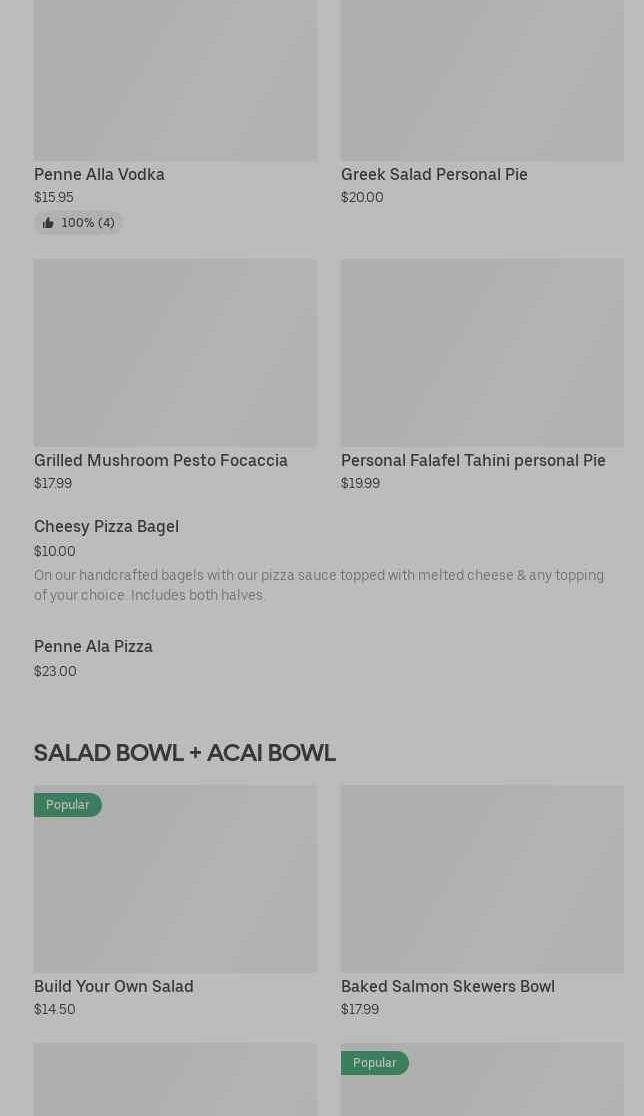Open Personal Falafel Tahini personal Pie item

(x=473, y=460)
